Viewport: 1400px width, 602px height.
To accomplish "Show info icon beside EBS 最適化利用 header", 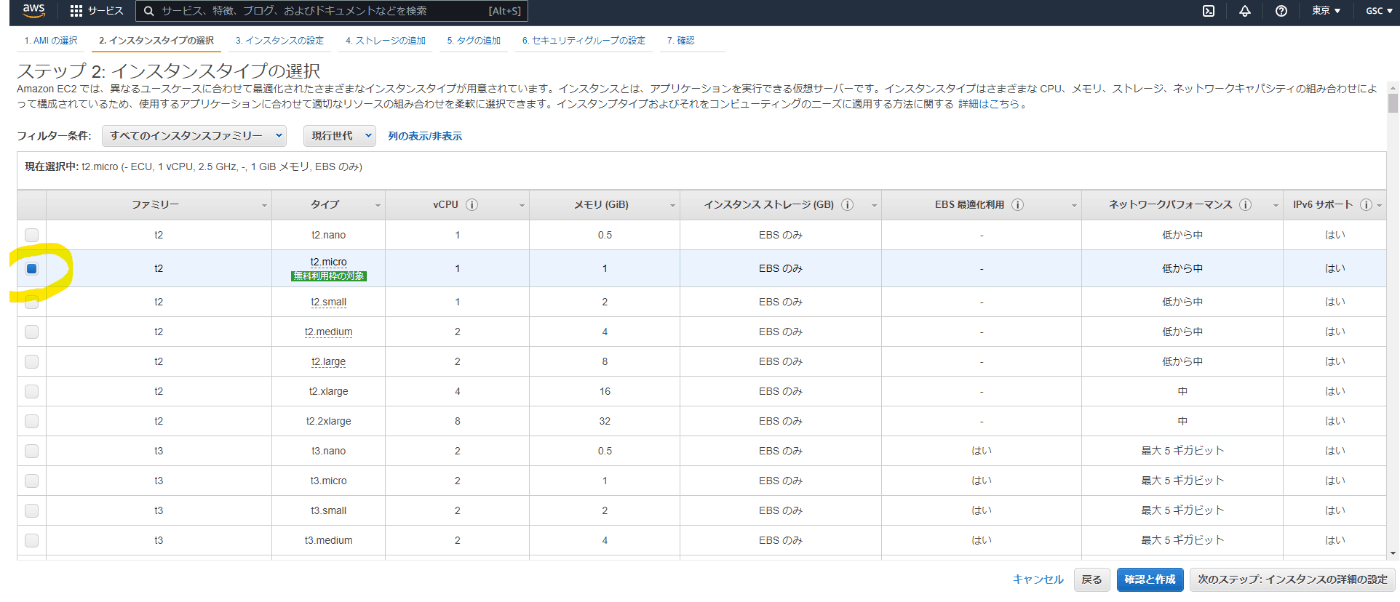I will pyautogui.click(x=1017, y=204).
